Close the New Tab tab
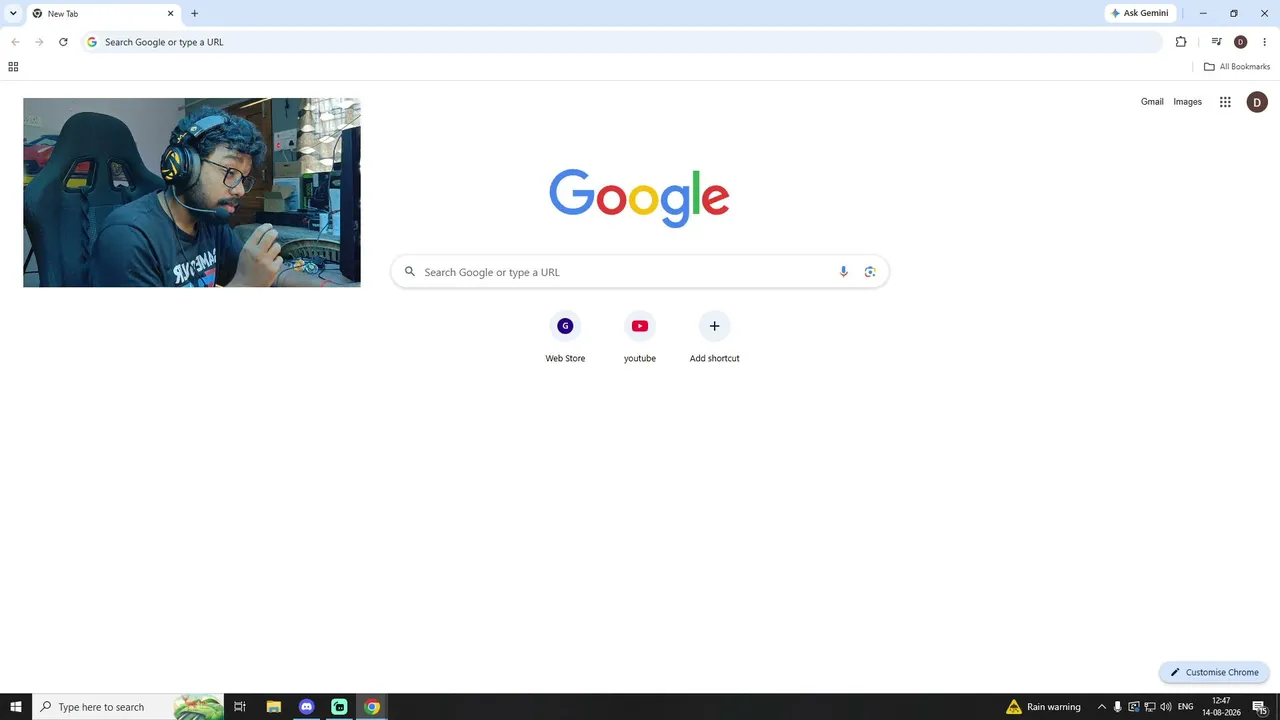This screenshot has width=1280, height=720. click(170, 14)
